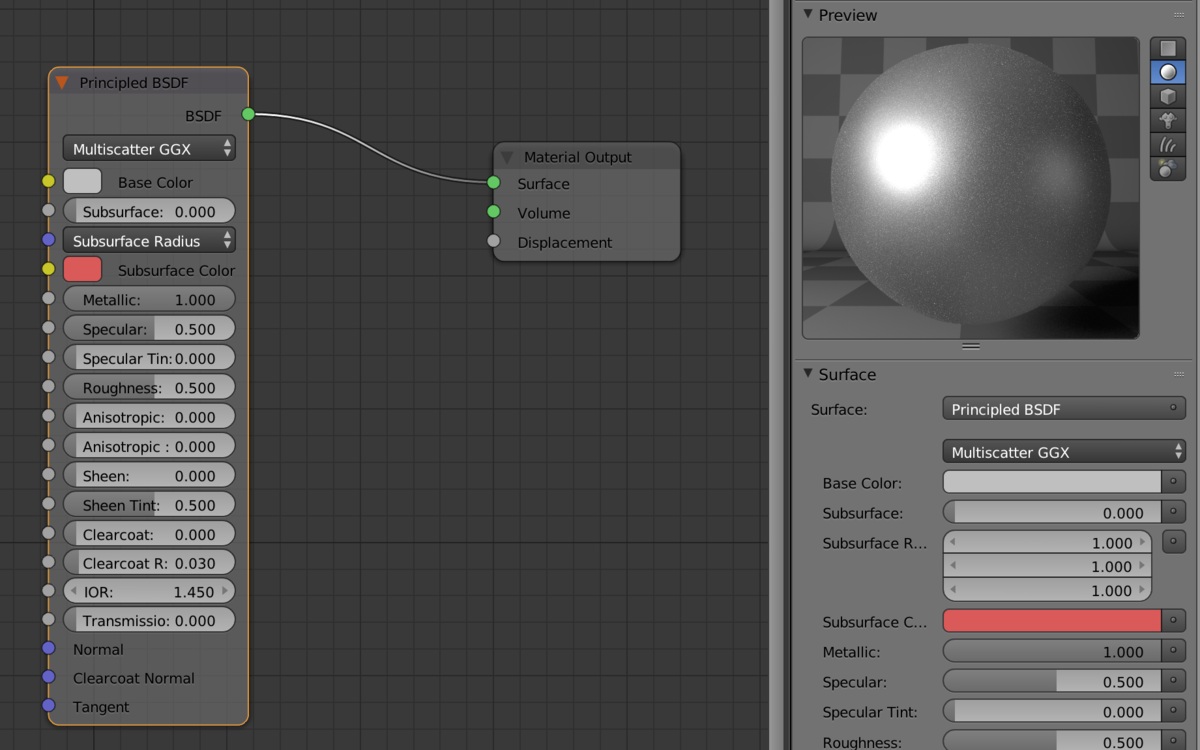Click the node Metallic 1.000 slider
The image size is (1200, 750).
point(149,299)
